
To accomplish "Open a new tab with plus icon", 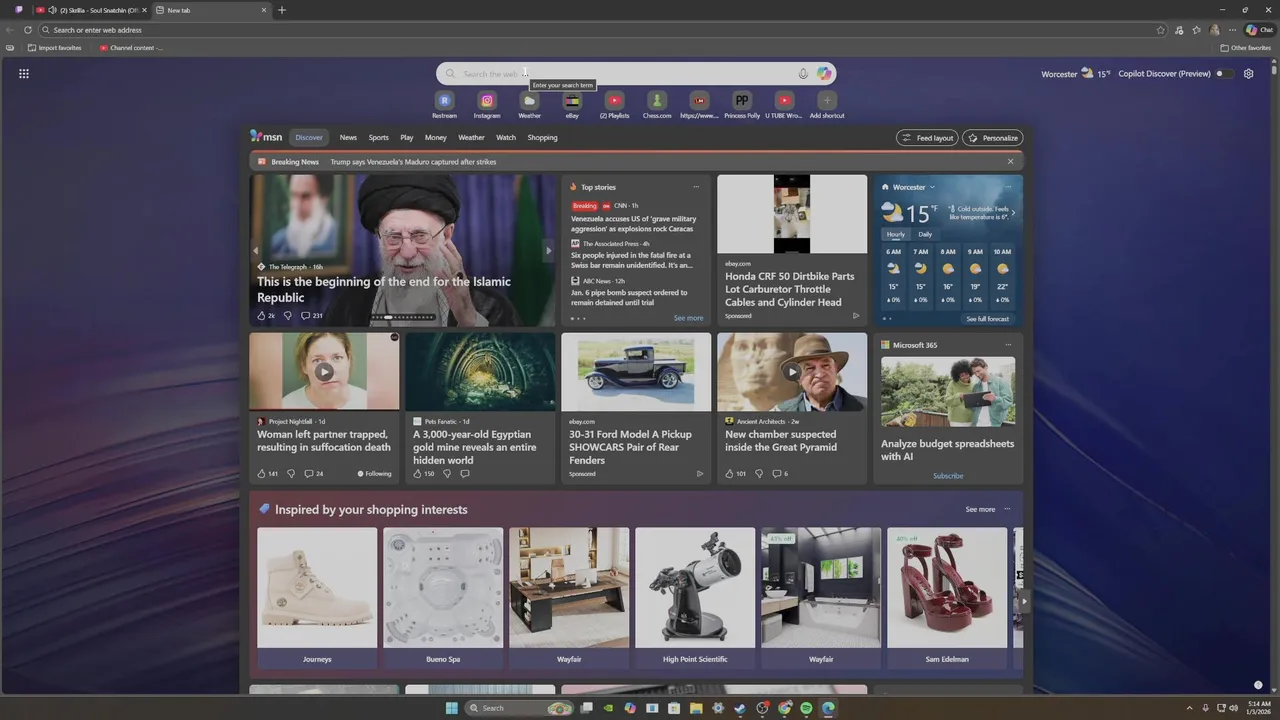I will tap(282, 10).
